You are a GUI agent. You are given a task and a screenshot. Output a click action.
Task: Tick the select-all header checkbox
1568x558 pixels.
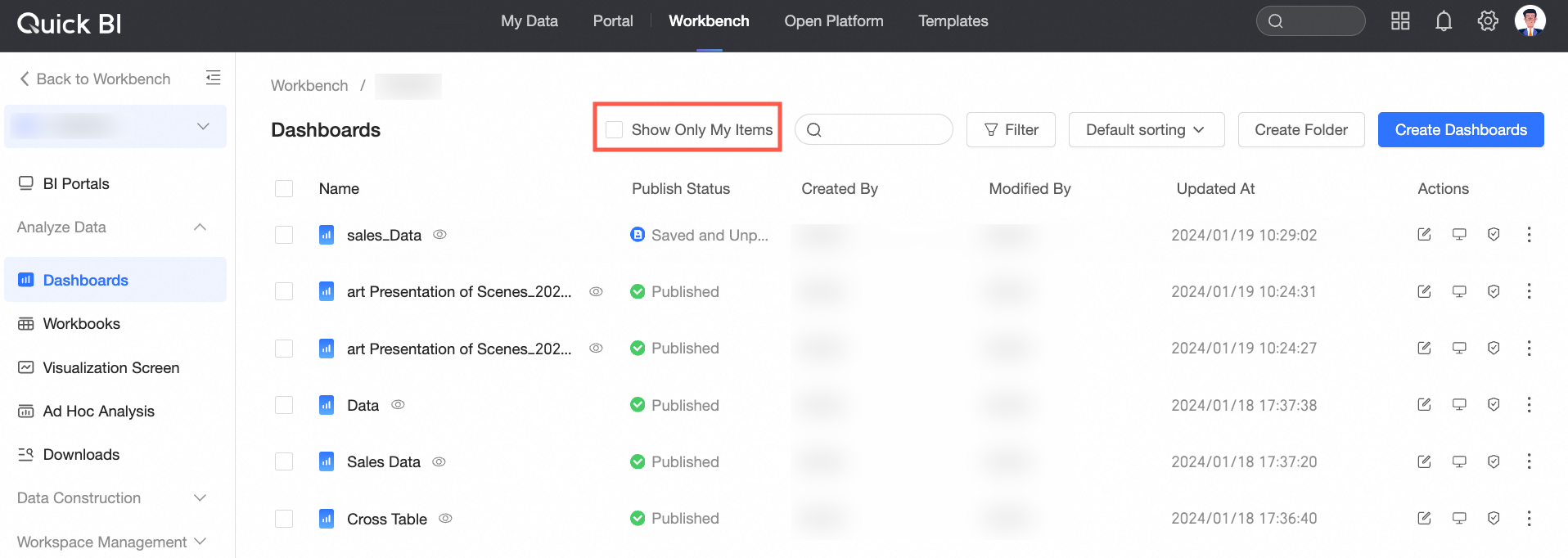click(x=284, y=188)
